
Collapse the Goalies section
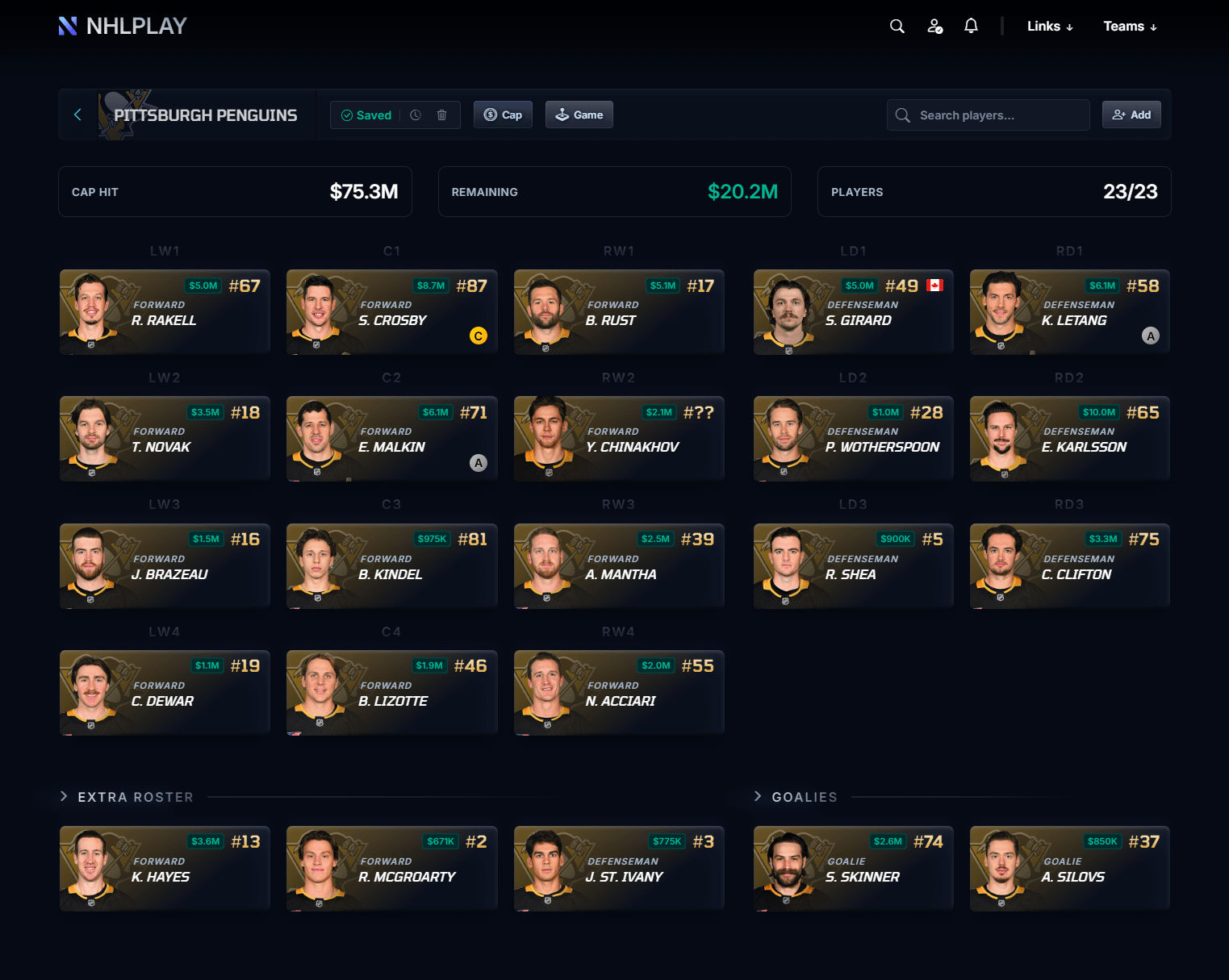pyautogui.click(x=758, y=797)
